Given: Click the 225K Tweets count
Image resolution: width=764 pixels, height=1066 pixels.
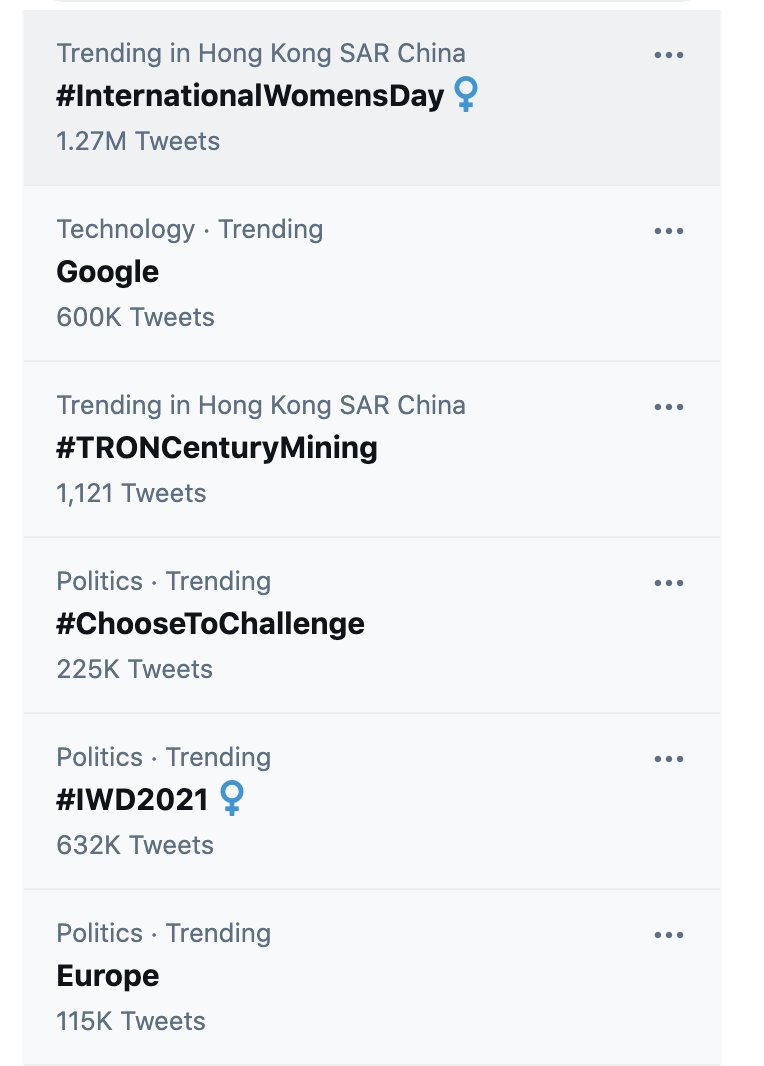Looking at the screenshot, I should click(x=135, y=670).
